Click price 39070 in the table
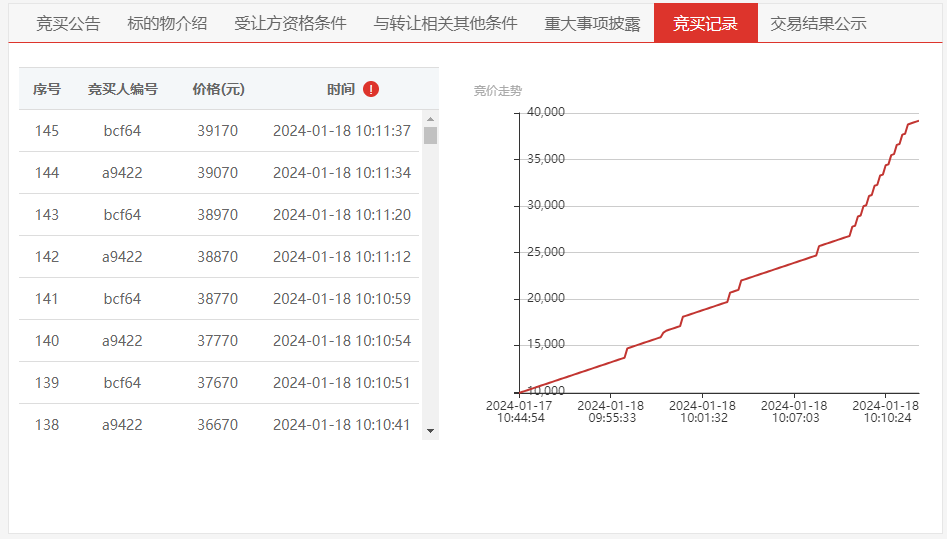 (217, 173)
